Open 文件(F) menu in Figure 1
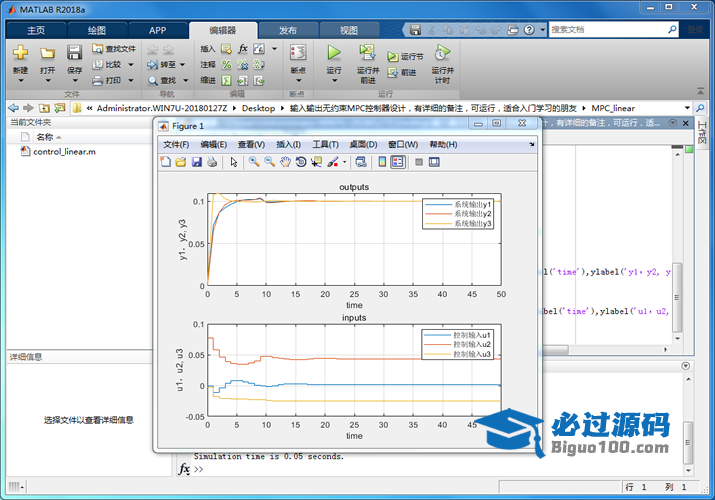The width and height of the screenshot is (715, 500). pyautogui.click(x=176, y=144)
